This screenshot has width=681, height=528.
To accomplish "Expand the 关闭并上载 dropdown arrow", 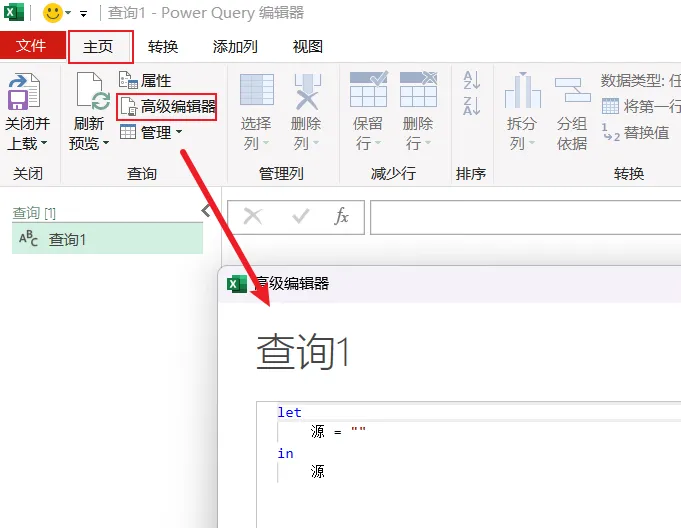I will coord(43,142).
